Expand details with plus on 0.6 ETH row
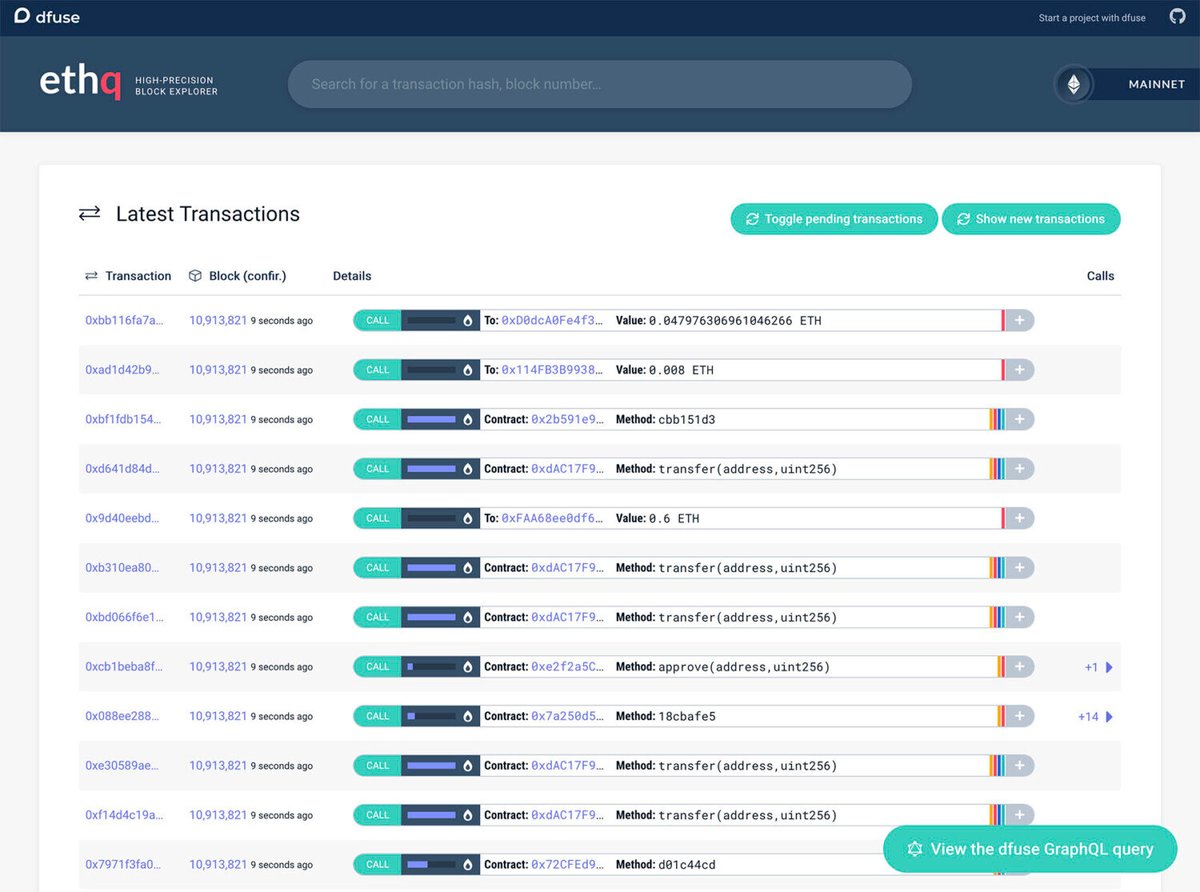Screen dimensions: 1200x892 tap(1019, 519)
